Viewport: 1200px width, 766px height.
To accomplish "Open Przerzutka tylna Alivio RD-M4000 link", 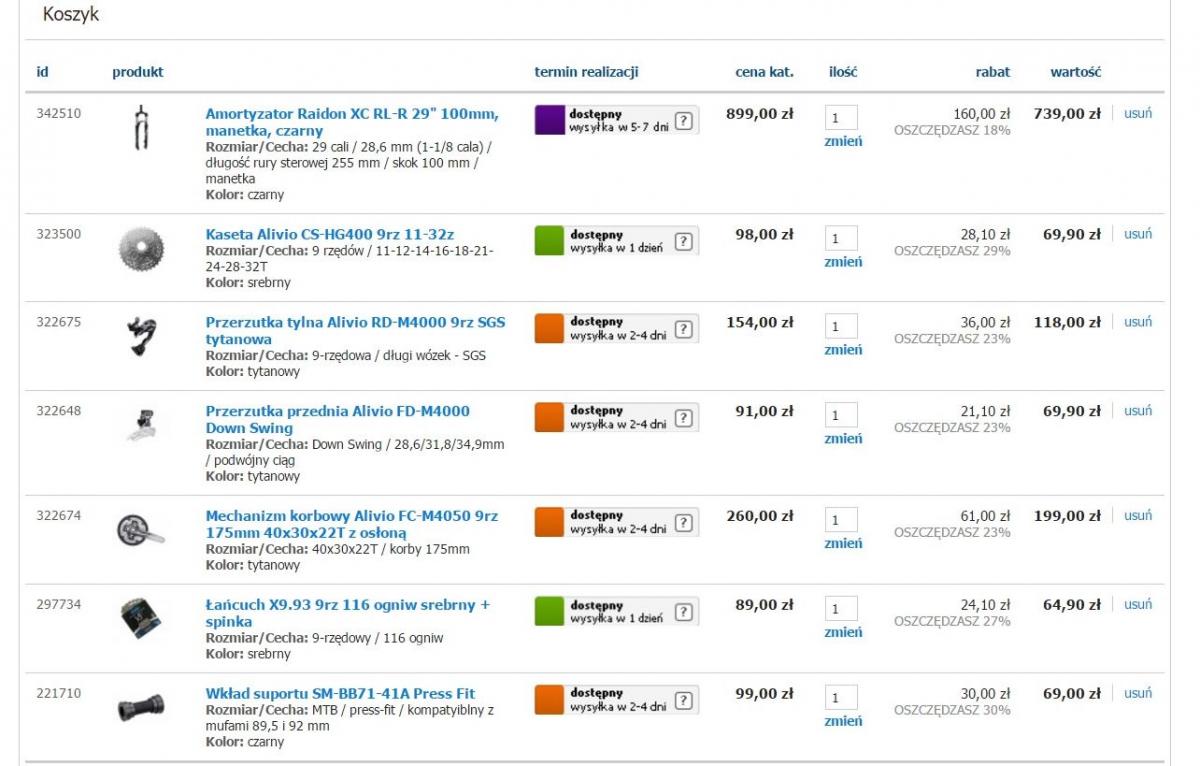I will [355, 331].
